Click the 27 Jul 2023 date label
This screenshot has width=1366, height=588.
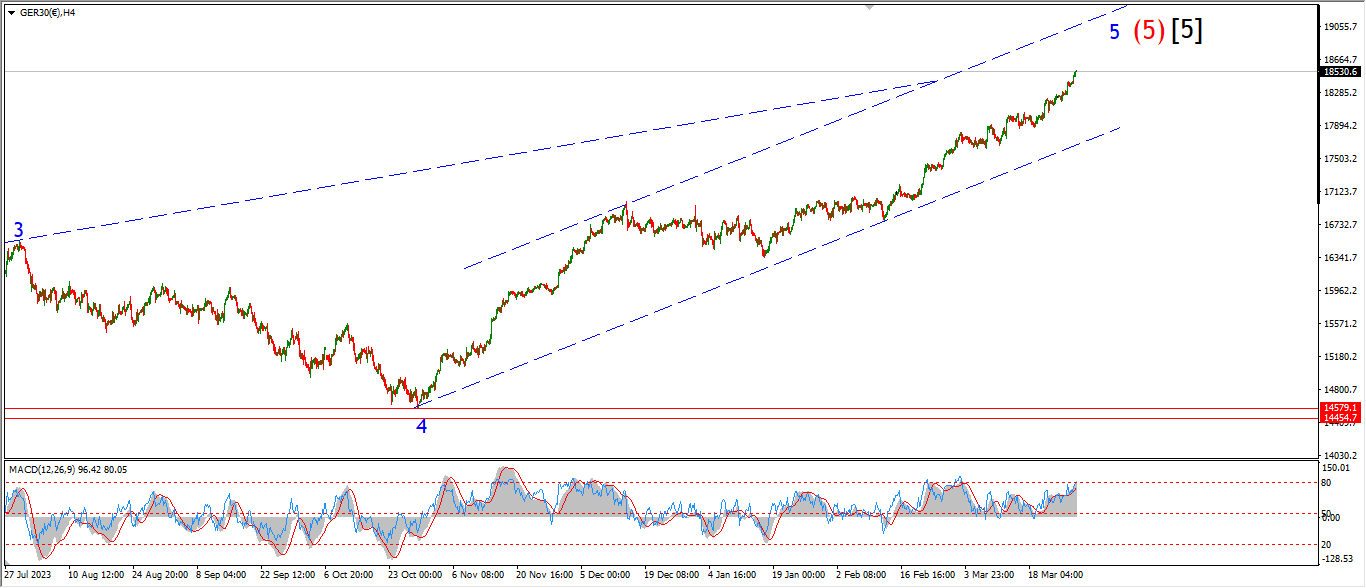(x=28, y=576)
